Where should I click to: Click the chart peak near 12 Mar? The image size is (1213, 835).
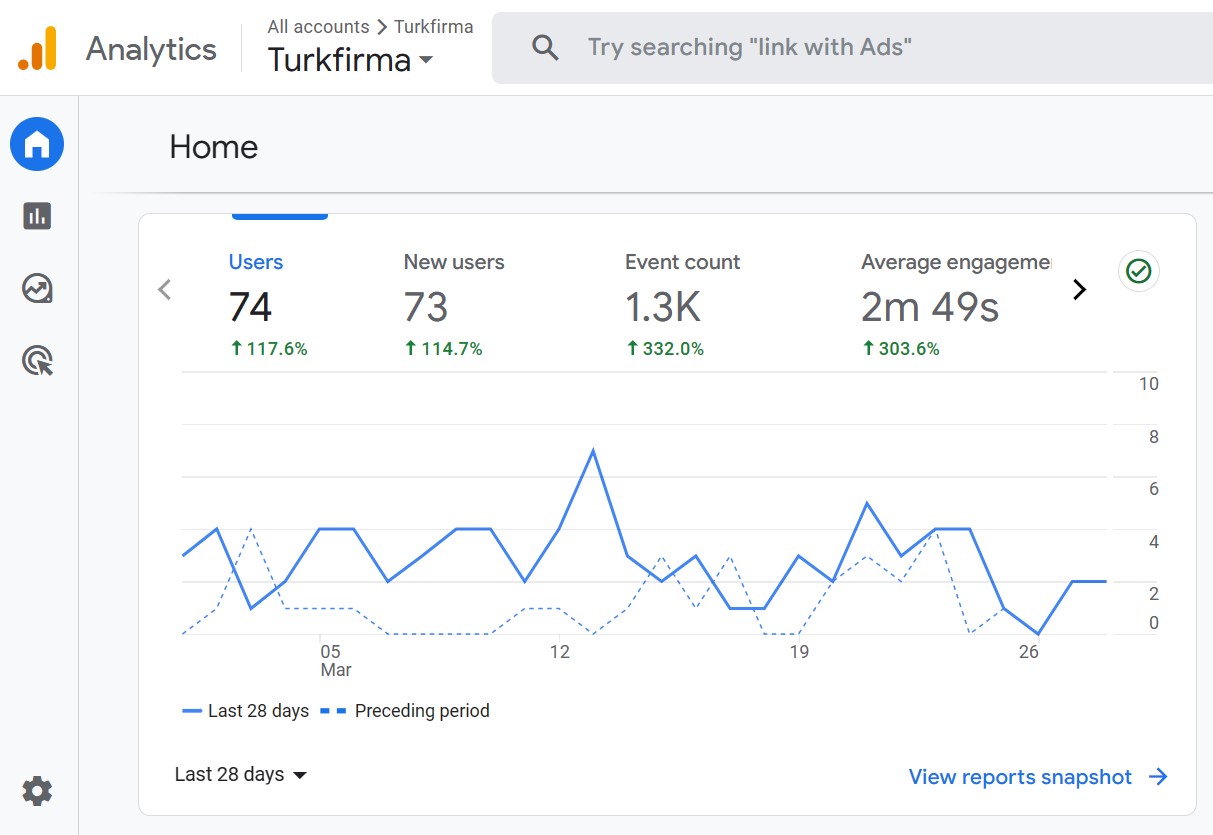pos(593,451)
